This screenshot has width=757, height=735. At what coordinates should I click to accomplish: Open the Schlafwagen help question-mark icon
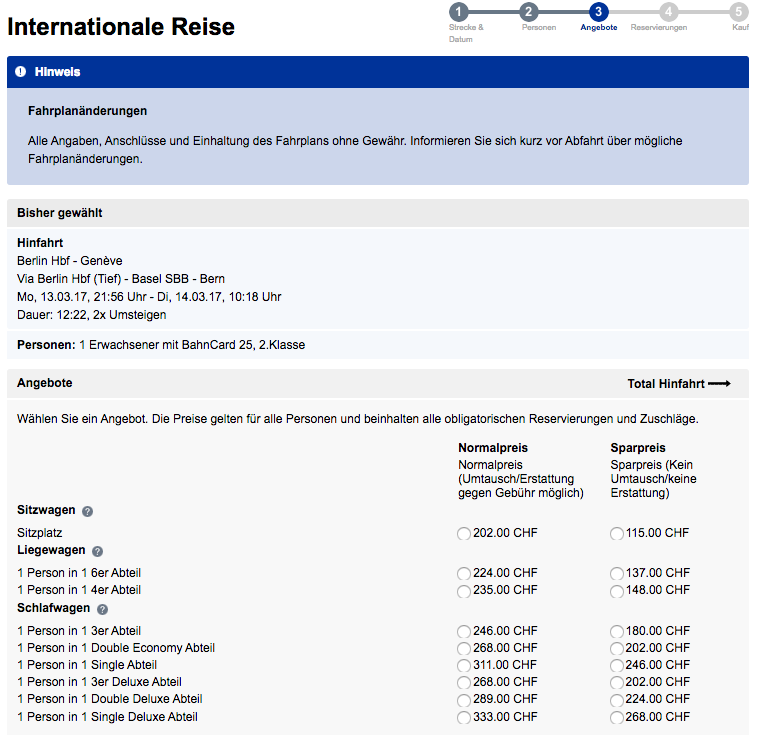(103, 609)
